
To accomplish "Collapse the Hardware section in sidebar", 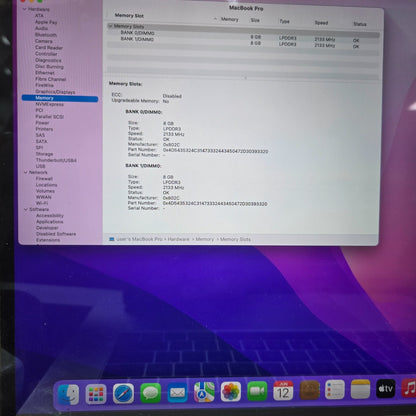I will (x=25, y=9).
